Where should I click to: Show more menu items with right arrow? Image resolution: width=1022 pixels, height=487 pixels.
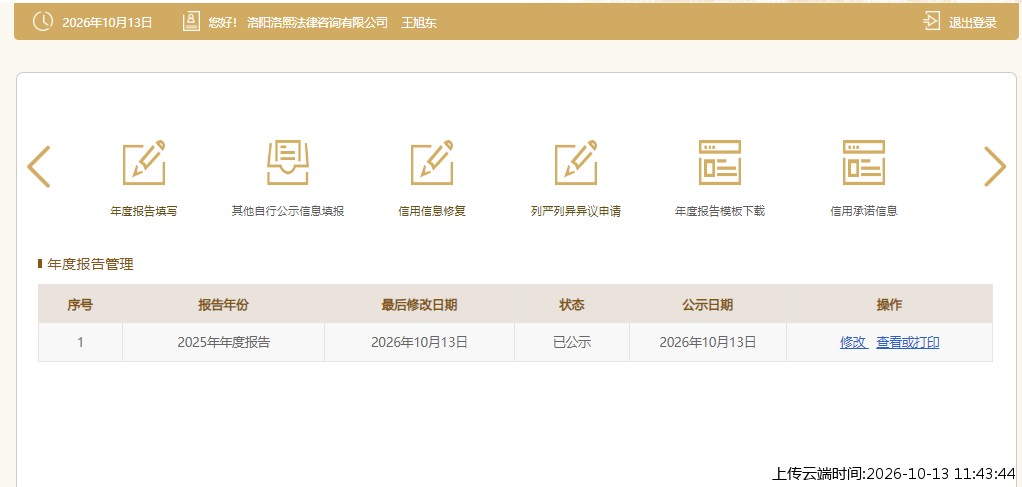click(x=995, y=166)
